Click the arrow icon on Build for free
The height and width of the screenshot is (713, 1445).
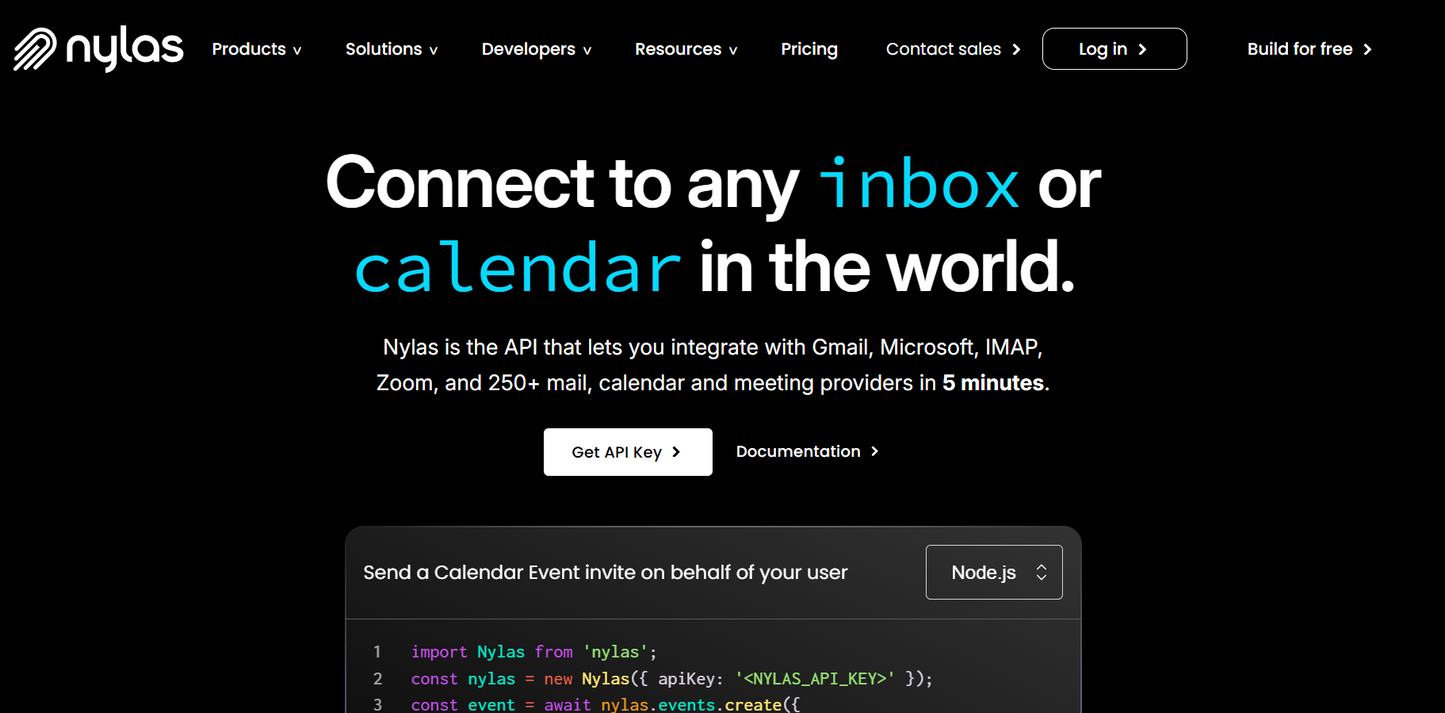[x=1367, y=49]
